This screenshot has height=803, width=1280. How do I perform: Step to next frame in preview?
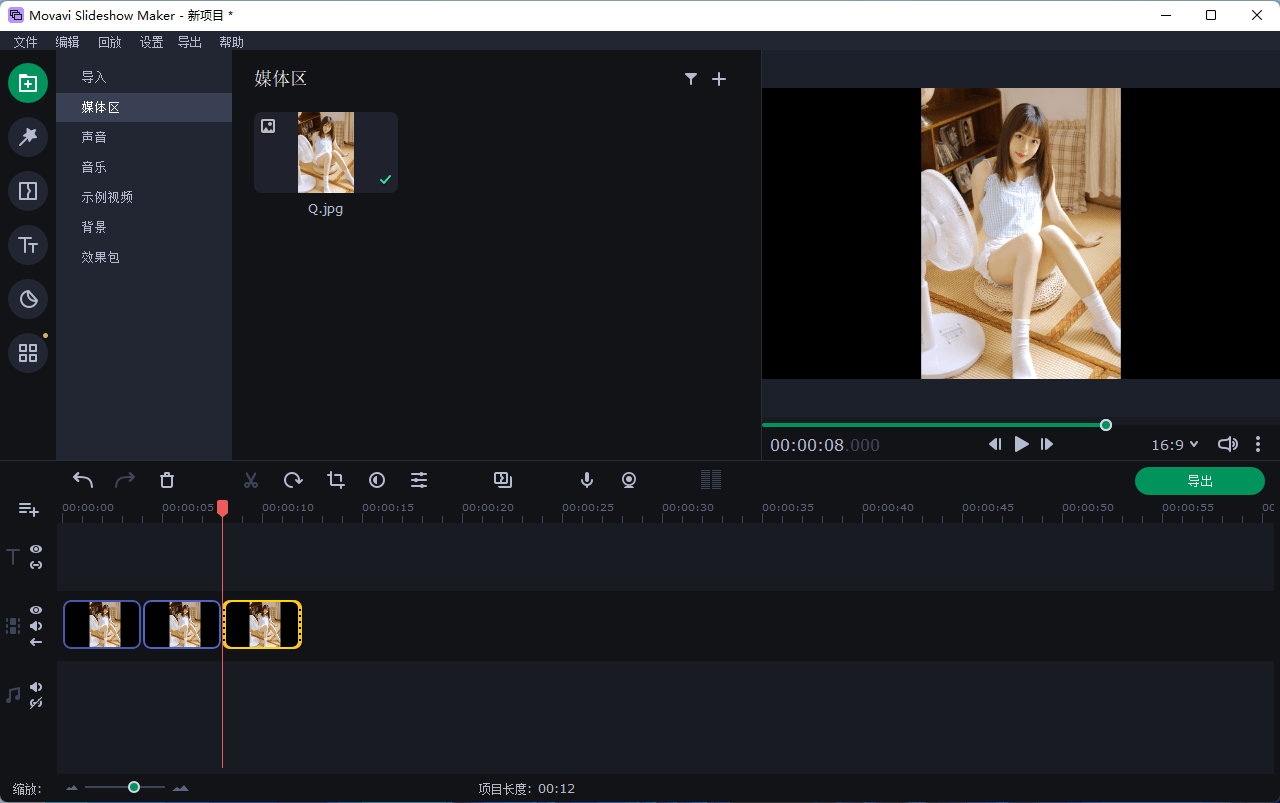1047,444
